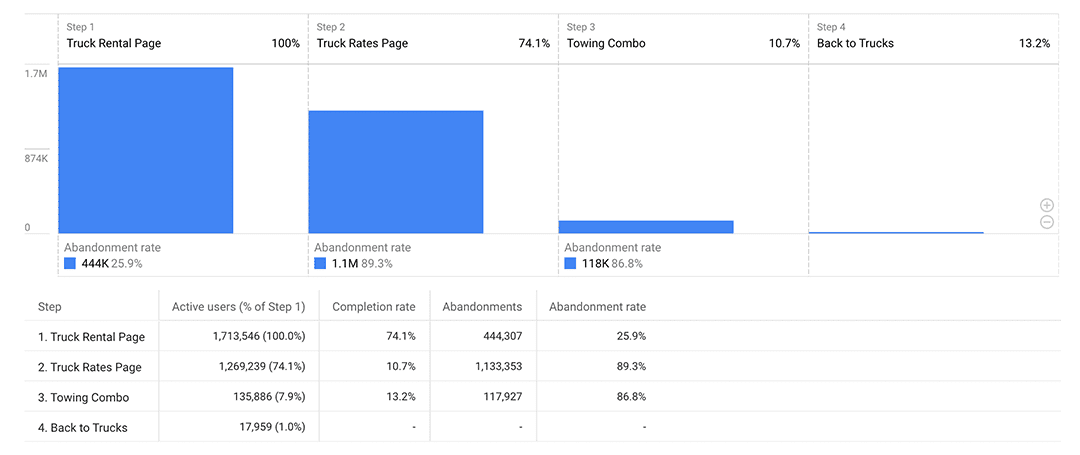Click the zoom out minus icon
Image resolution: width=1080 pixels, height=455 pixels.
[x=1047, y=222]
